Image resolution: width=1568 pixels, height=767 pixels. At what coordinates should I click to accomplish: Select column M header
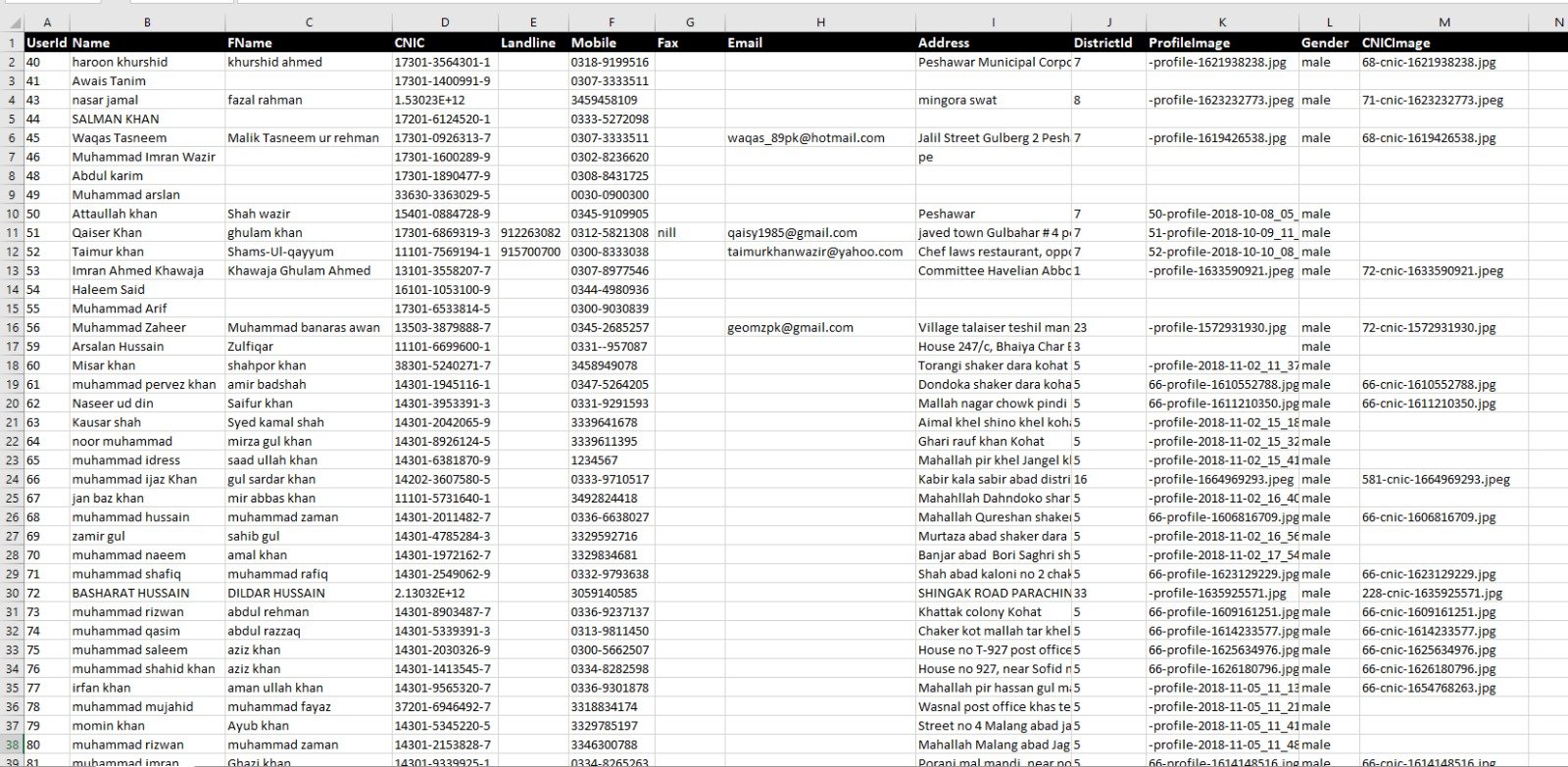pyautogui.click(x=1444, y=23)
